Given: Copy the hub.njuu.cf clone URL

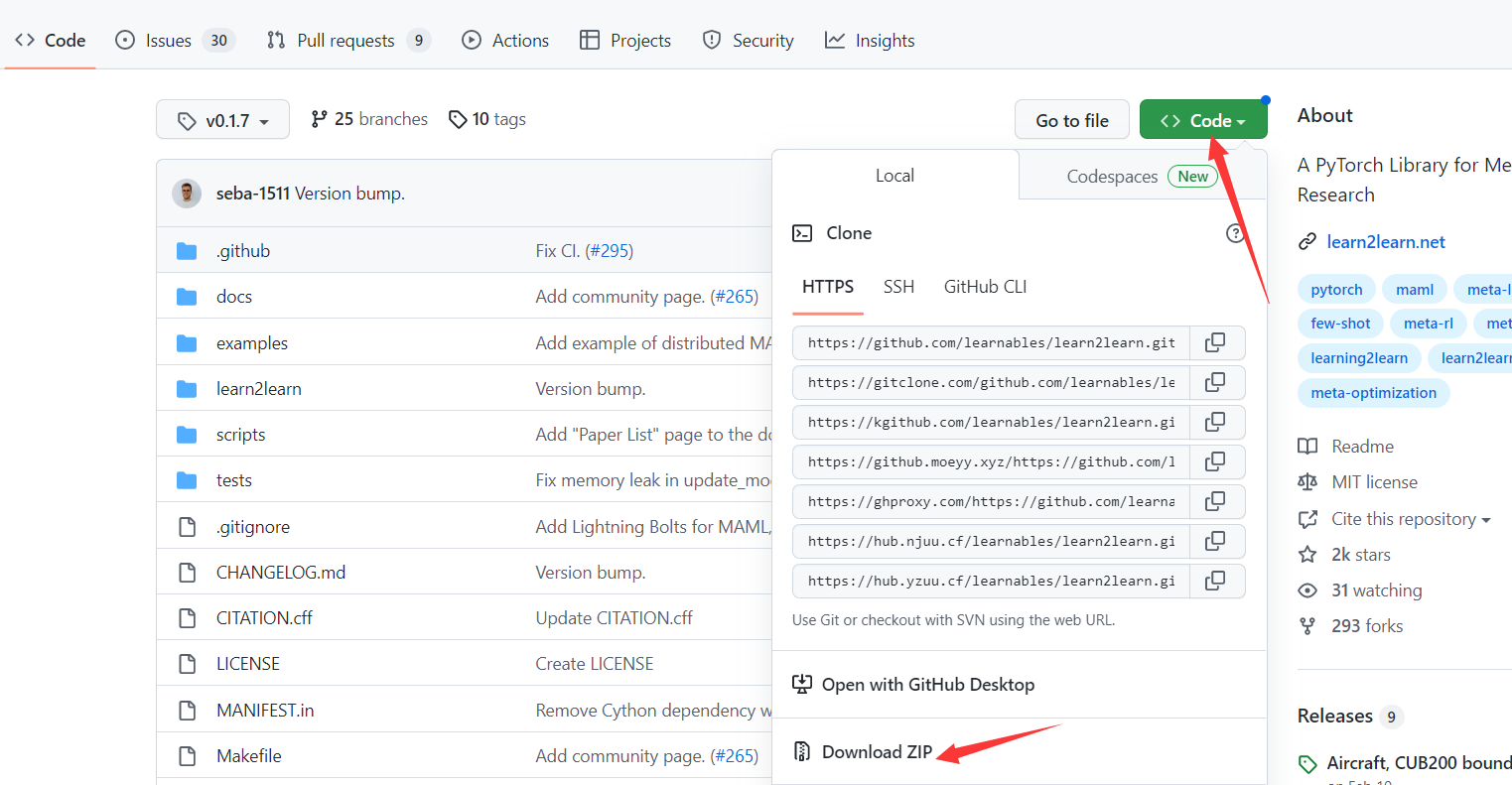Looking at the screenshot, I should click(x=1214, y=541).
